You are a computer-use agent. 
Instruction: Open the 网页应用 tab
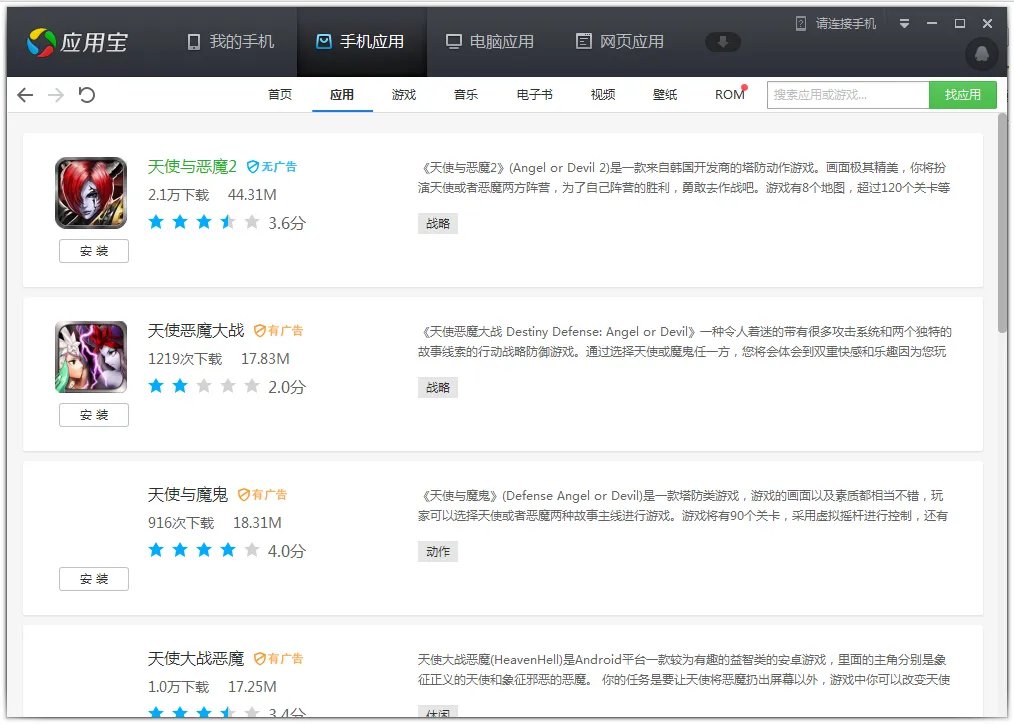[x=619, y=42]
